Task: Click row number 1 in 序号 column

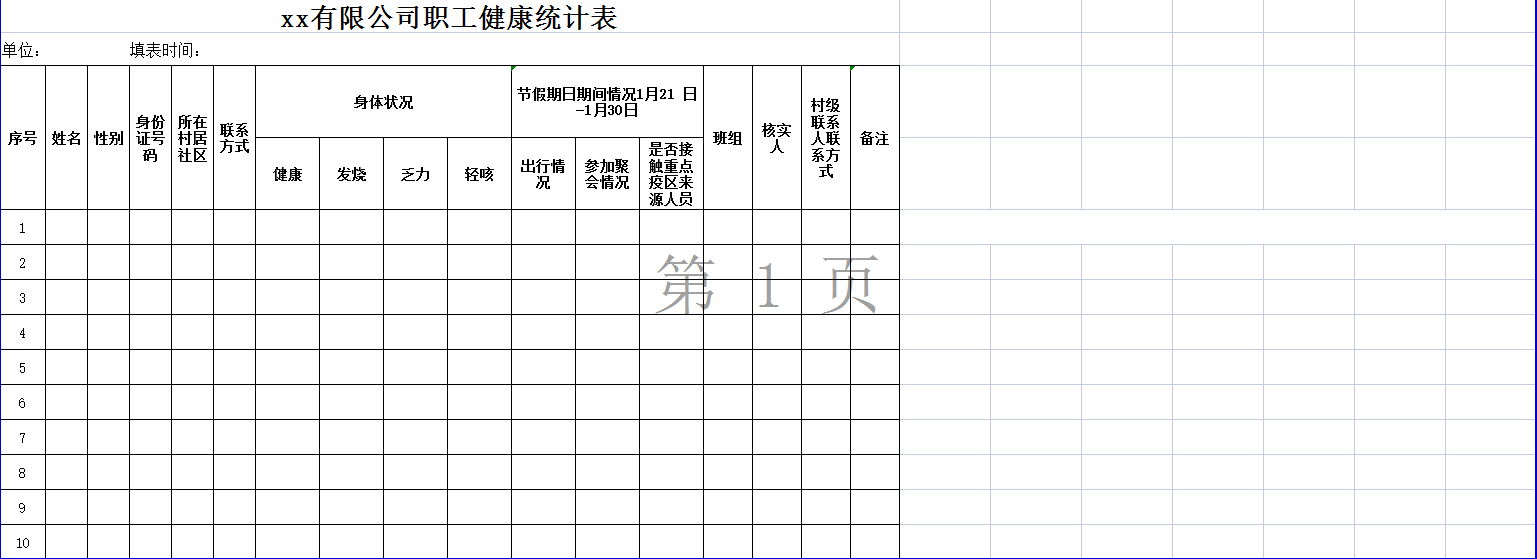Action: coord(23,227)
